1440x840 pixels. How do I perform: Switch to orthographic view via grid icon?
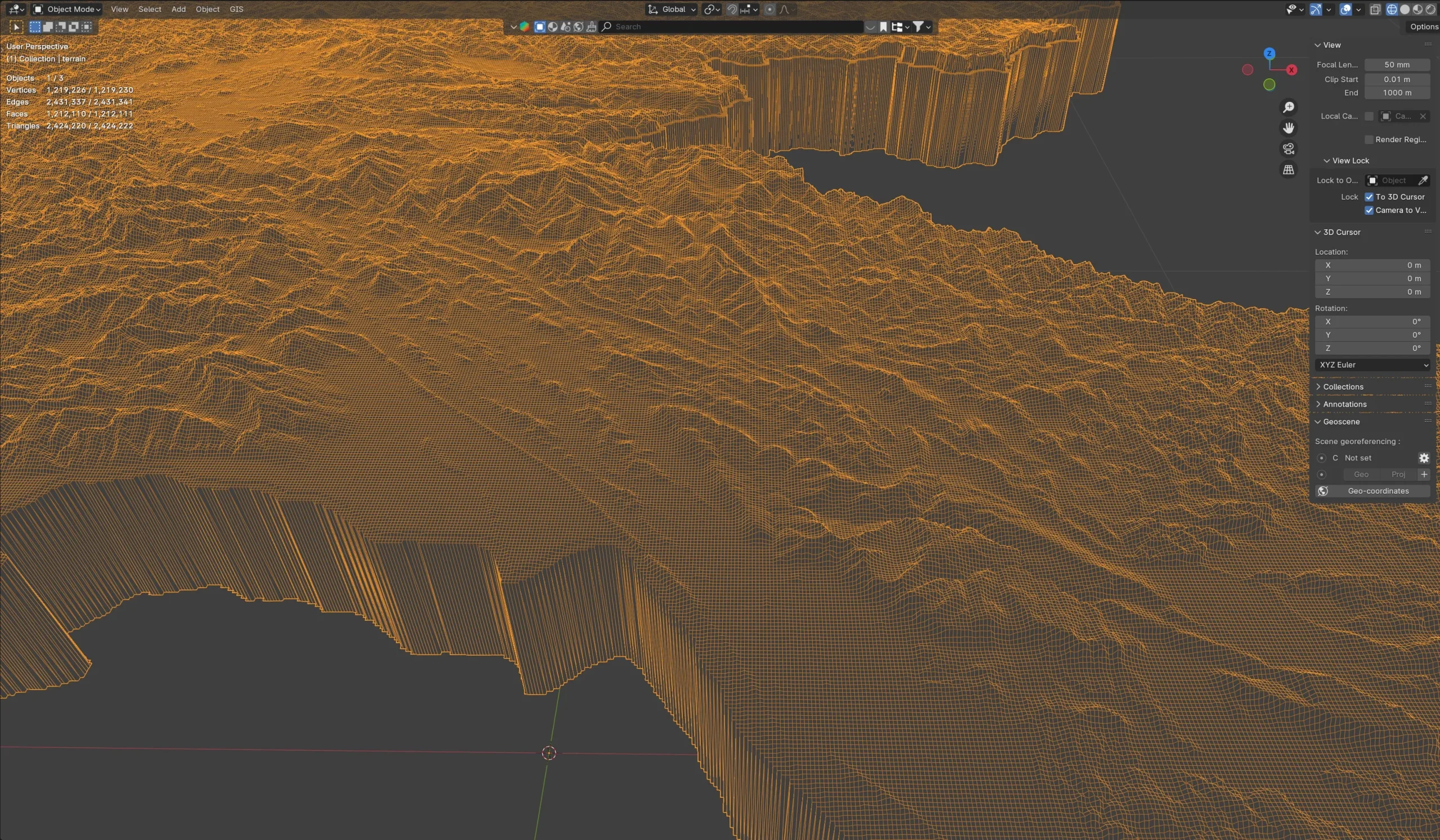click(x=1288, y=169)
